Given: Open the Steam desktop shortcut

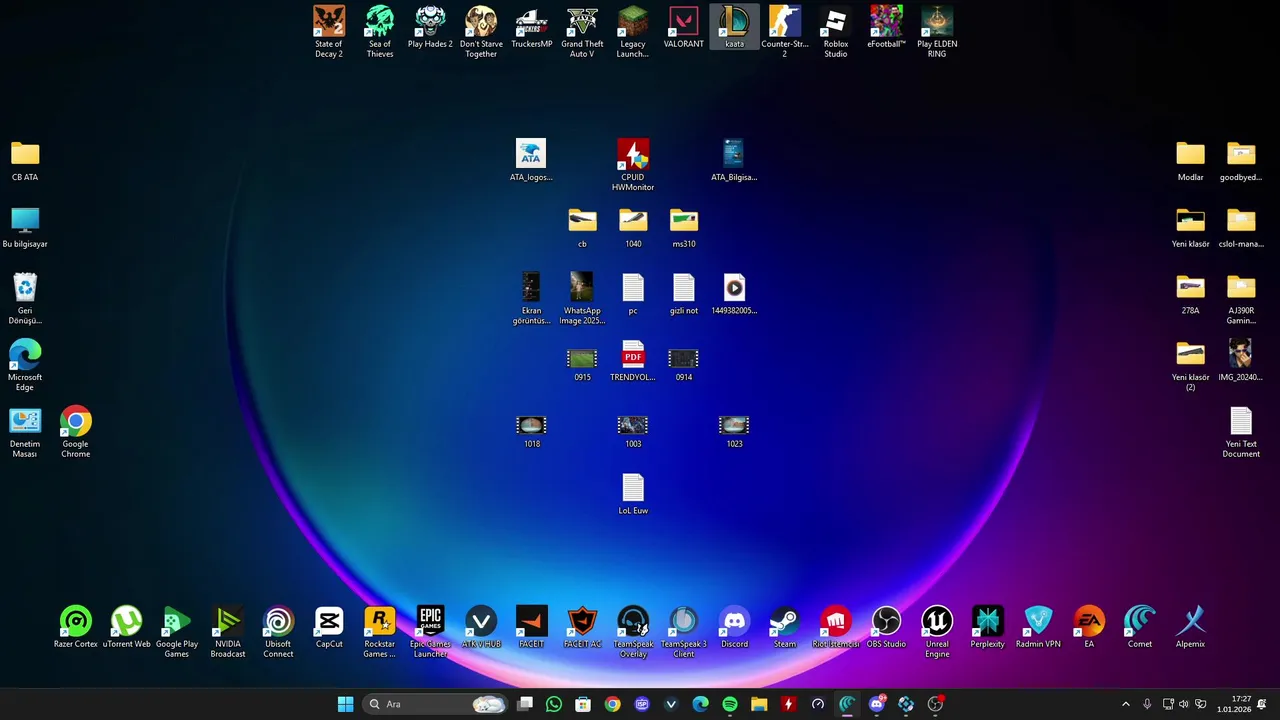Looking at the screenshot, I should click(785, 628).
